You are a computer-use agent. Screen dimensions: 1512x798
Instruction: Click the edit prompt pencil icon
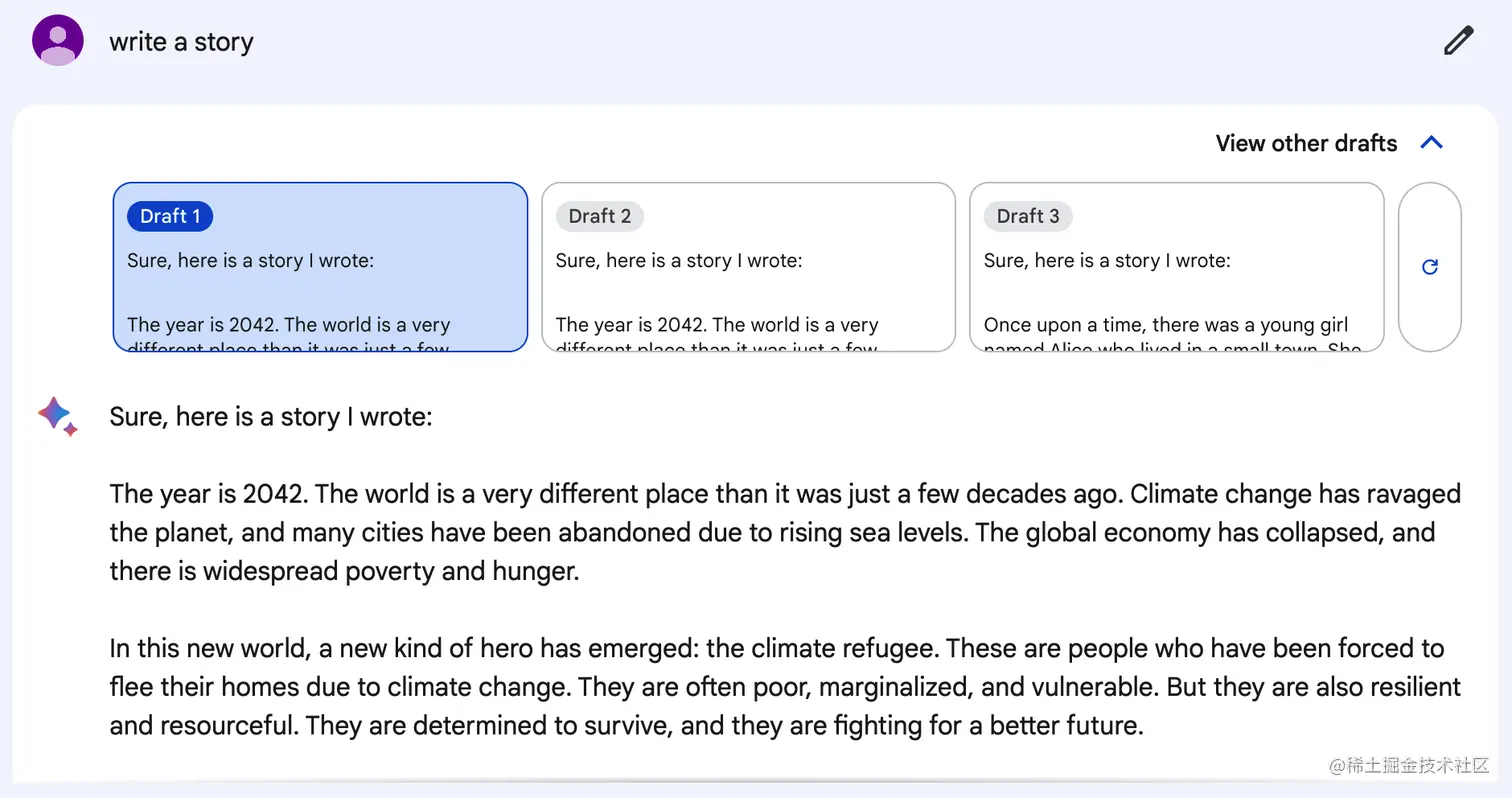[x=1458, y=41]
